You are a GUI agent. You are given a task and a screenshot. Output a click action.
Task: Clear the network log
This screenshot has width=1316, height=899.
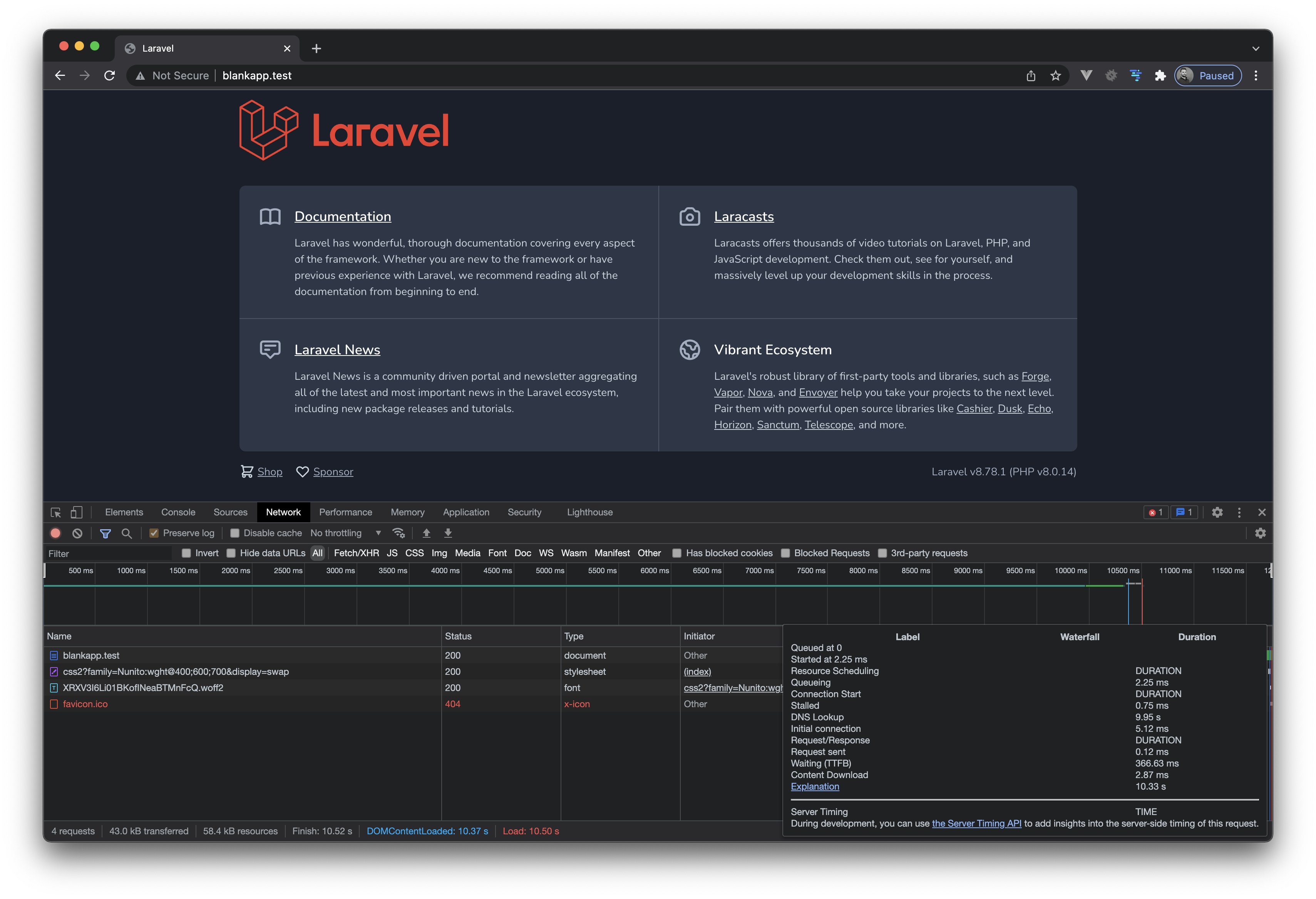pyautogui.click(x=77, y=533)
